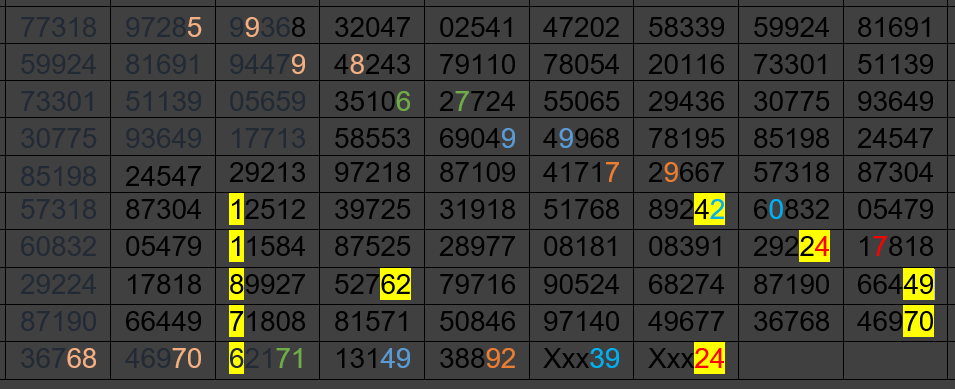The height and width of the screenshot is (389, 955).
Task: Select the 29213 cell
Action: click(268, 174)
